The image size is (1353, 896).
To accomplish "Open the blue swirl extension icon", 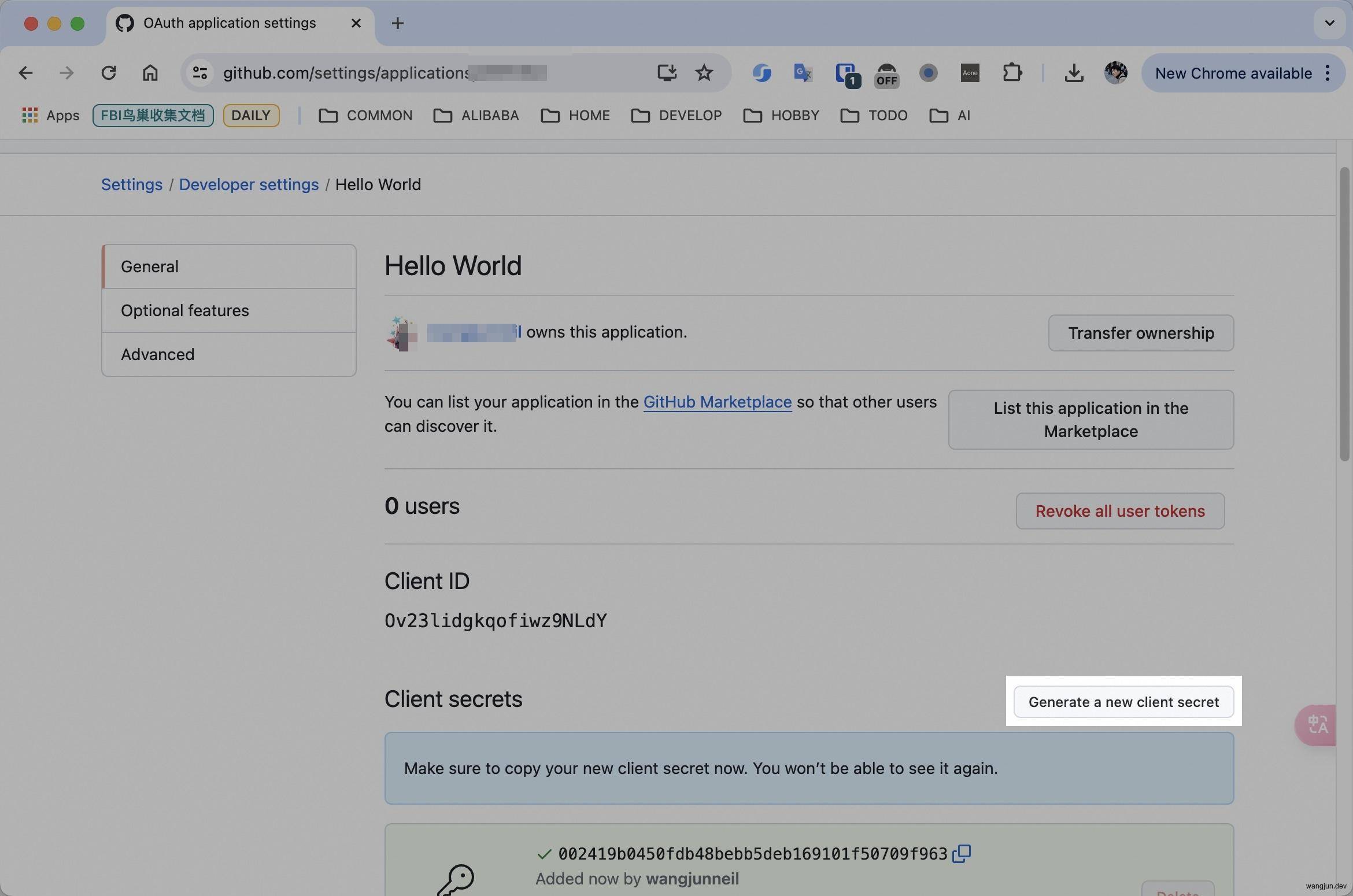I will point(761,73).
